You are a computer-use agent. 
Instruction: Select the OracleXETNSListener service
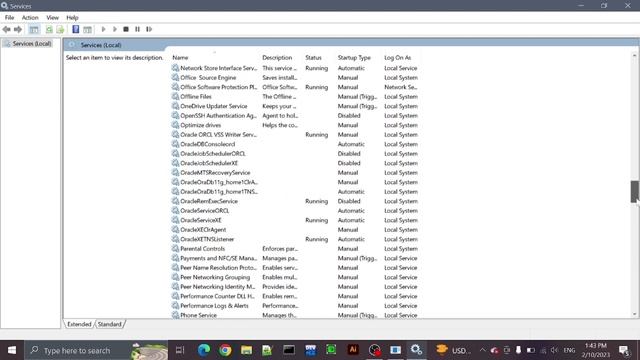(x=296, y=239)
